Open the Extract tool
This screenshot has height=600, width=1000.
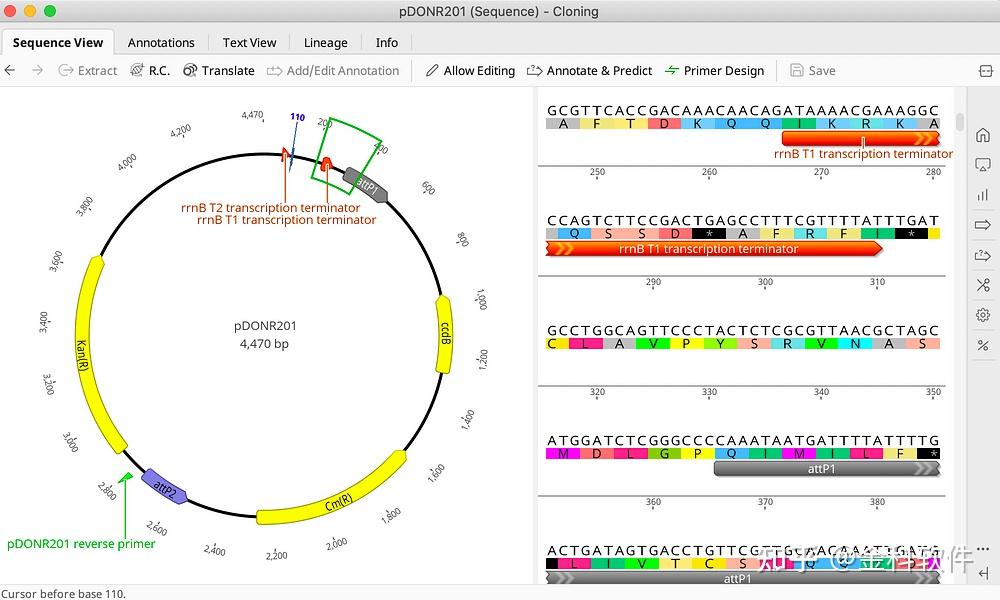coord(87,70)
